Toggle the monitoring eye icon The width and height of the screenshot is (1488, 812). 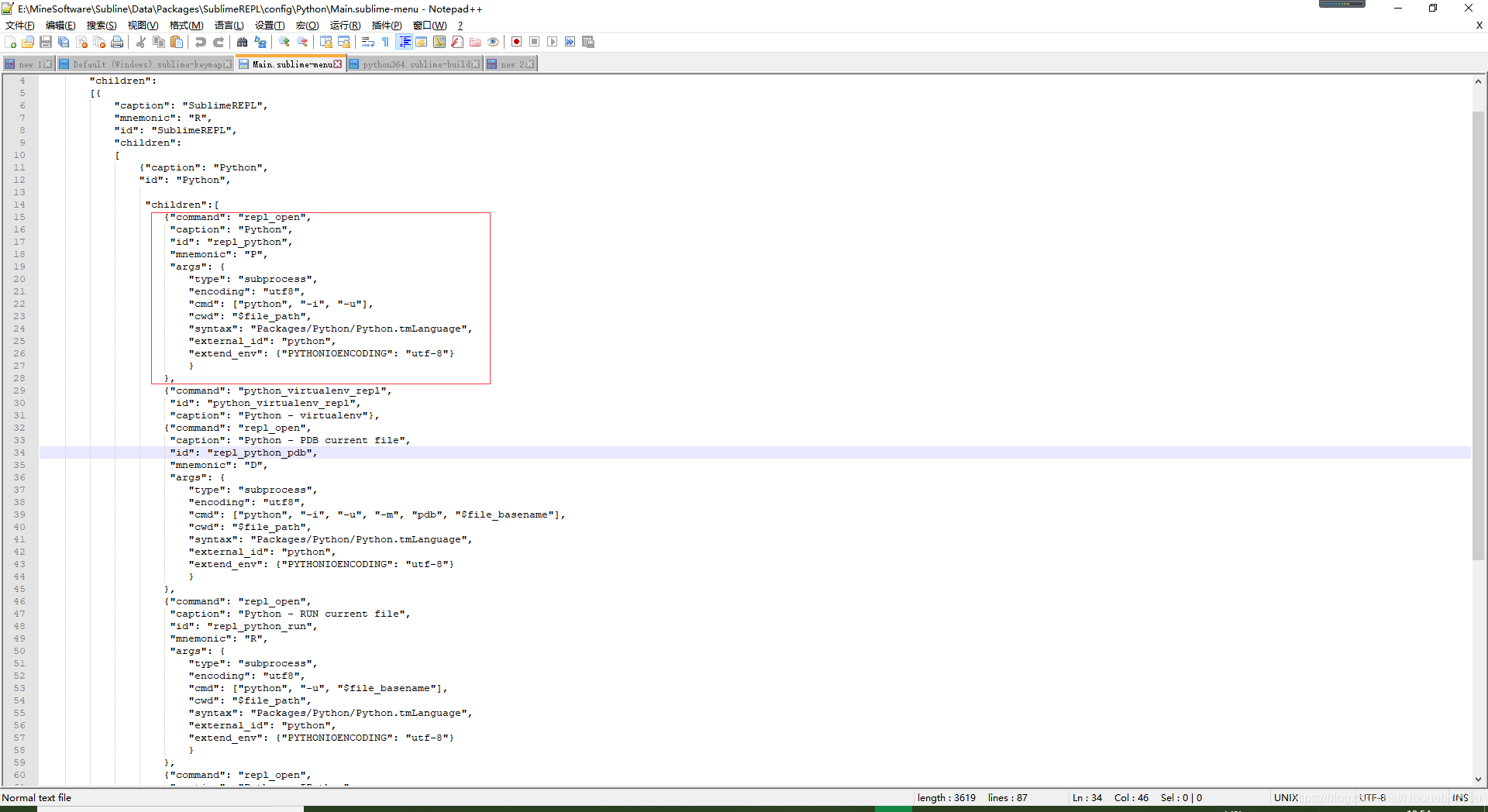[x=493, y=42]
